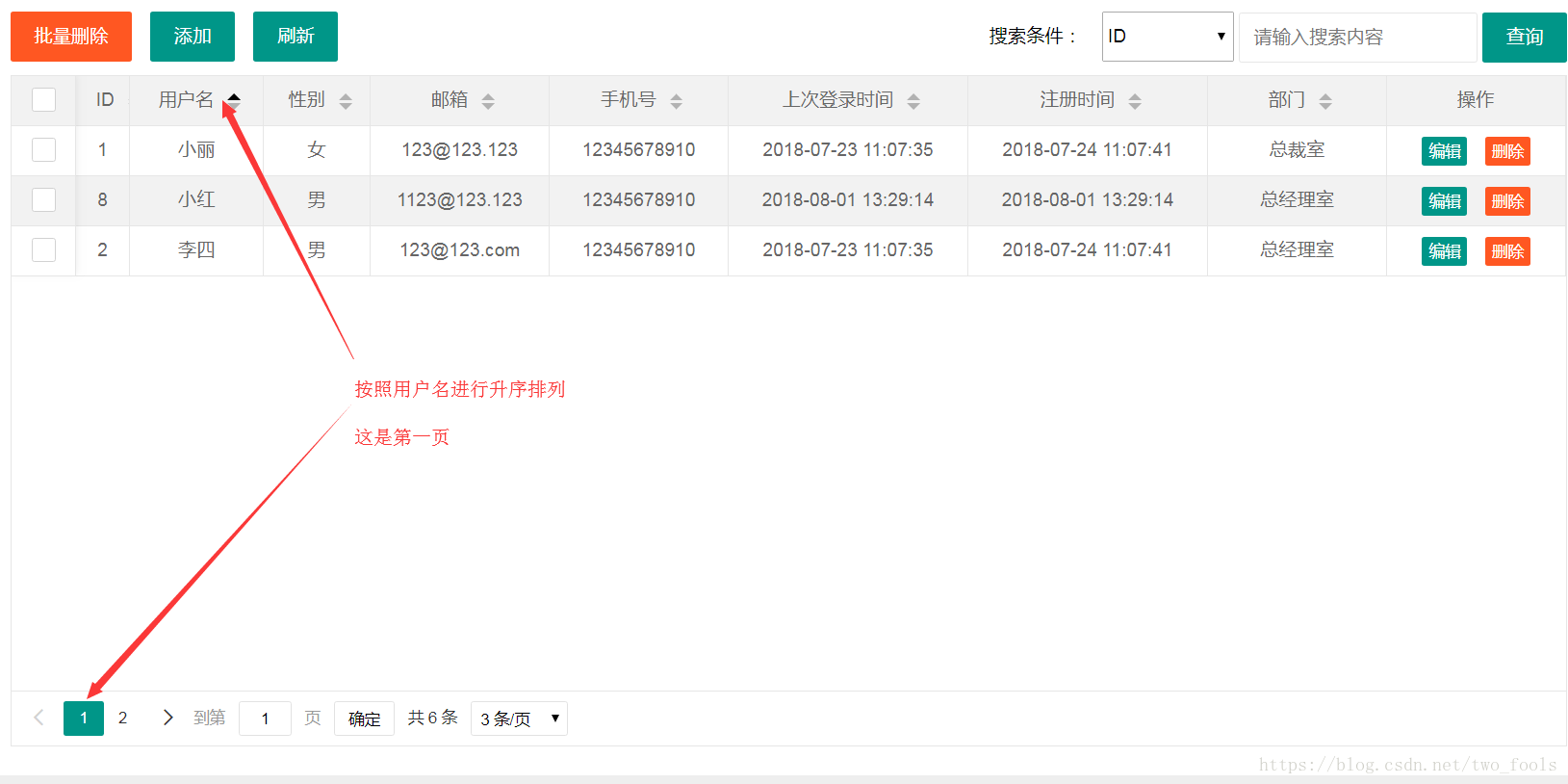Image resolution: width=1568 pixels, height=784 pixels.
Task: Click the 刷新 button
Action: (x=296, y=37)
